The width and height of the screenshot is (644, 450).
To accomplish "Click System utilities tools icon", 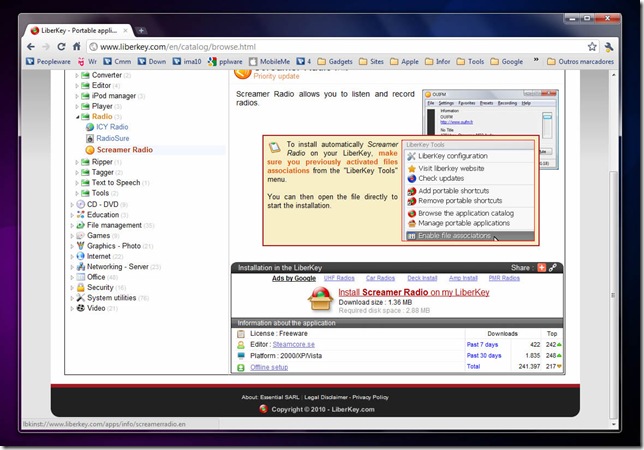I will 80,298.
